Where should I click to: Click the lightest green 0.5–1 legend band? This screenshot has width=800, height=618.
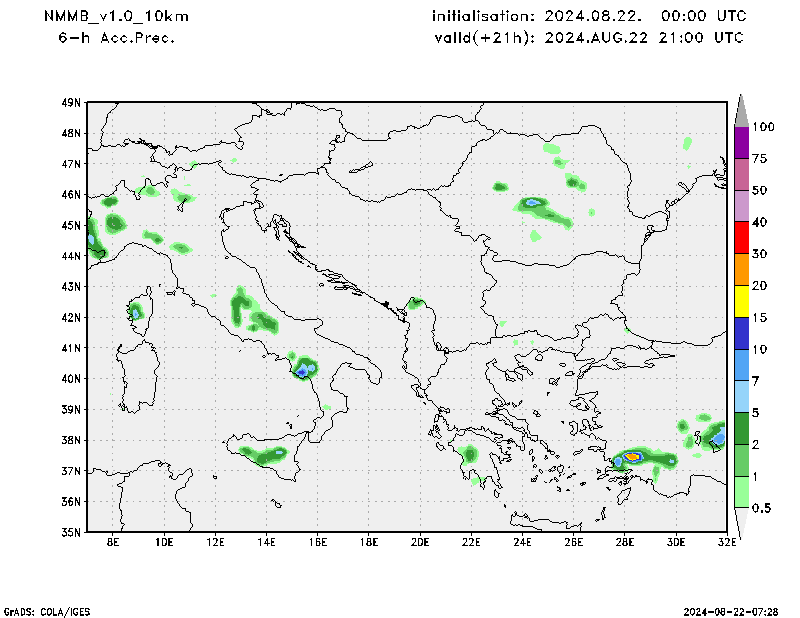click(x=742, y=492)
